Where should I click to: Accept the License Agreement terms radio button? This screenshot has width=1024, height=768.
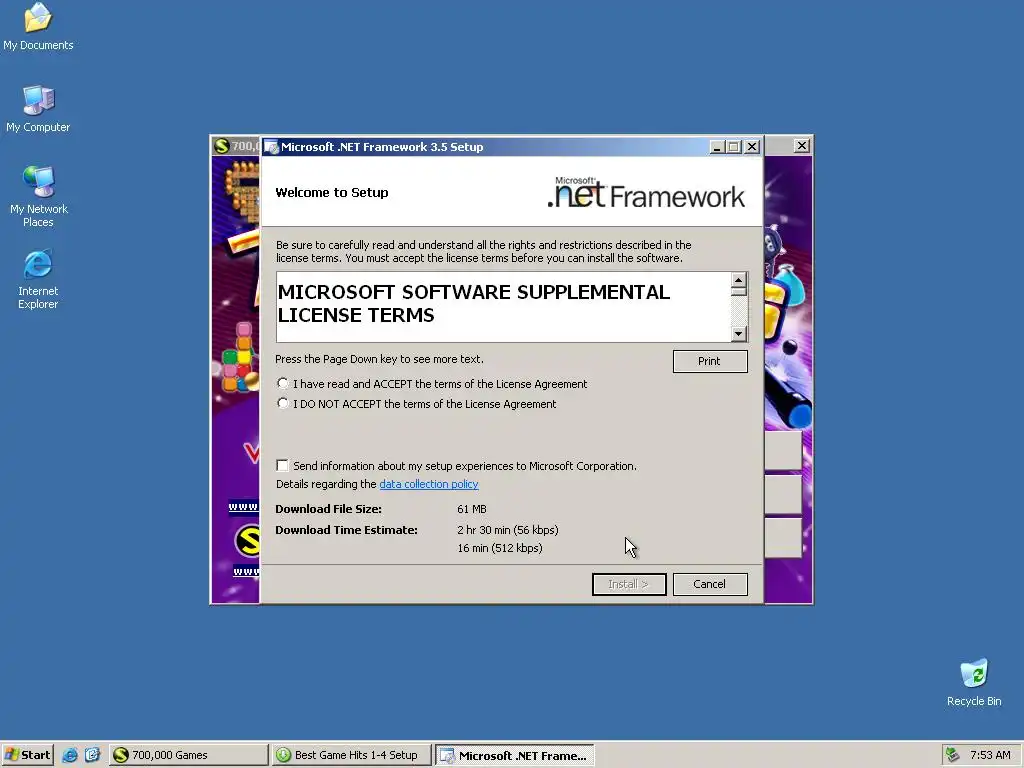(282, 383)
